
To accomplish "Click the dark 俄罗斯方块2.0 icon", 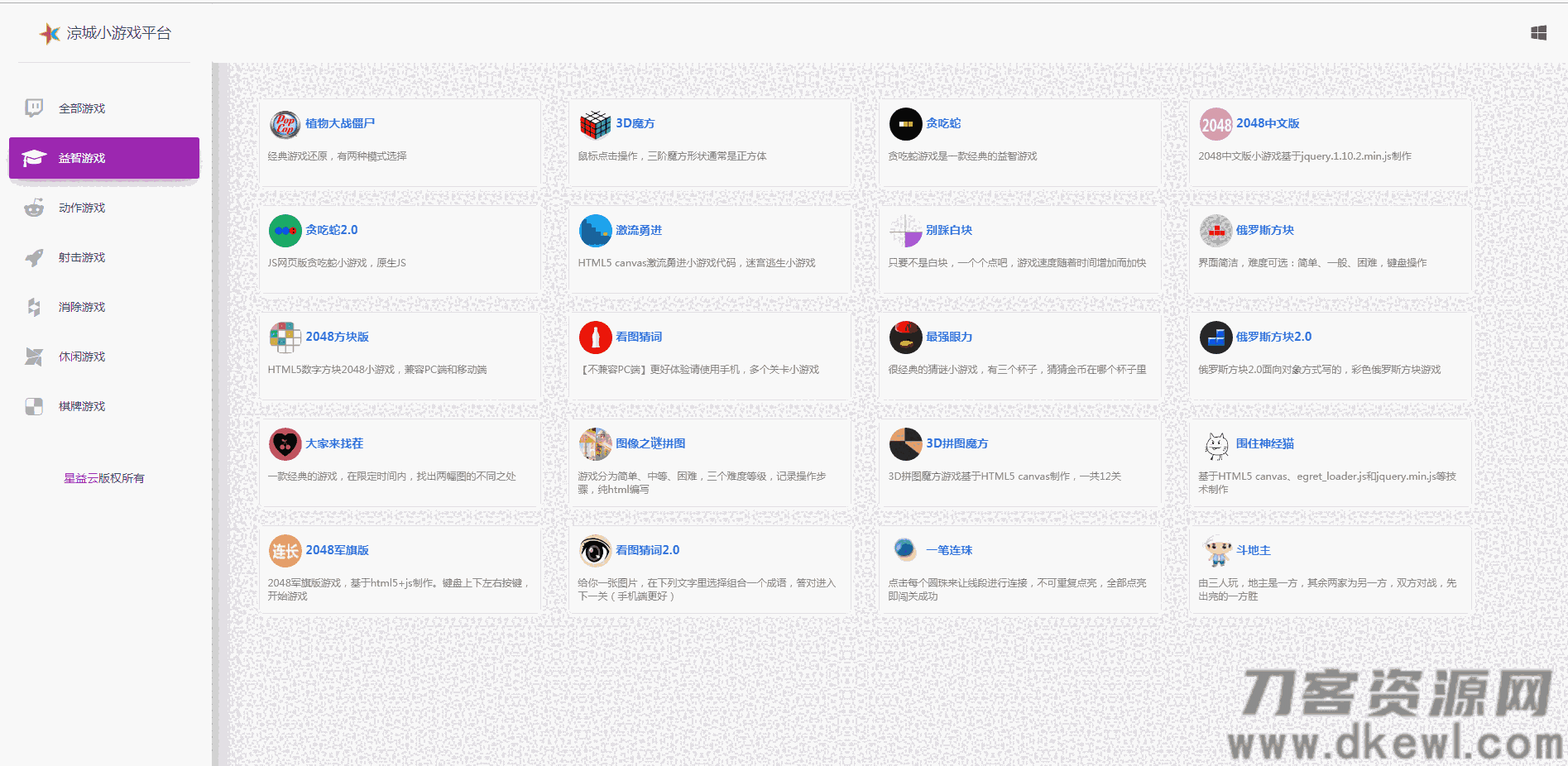I will click(1216, 338).
